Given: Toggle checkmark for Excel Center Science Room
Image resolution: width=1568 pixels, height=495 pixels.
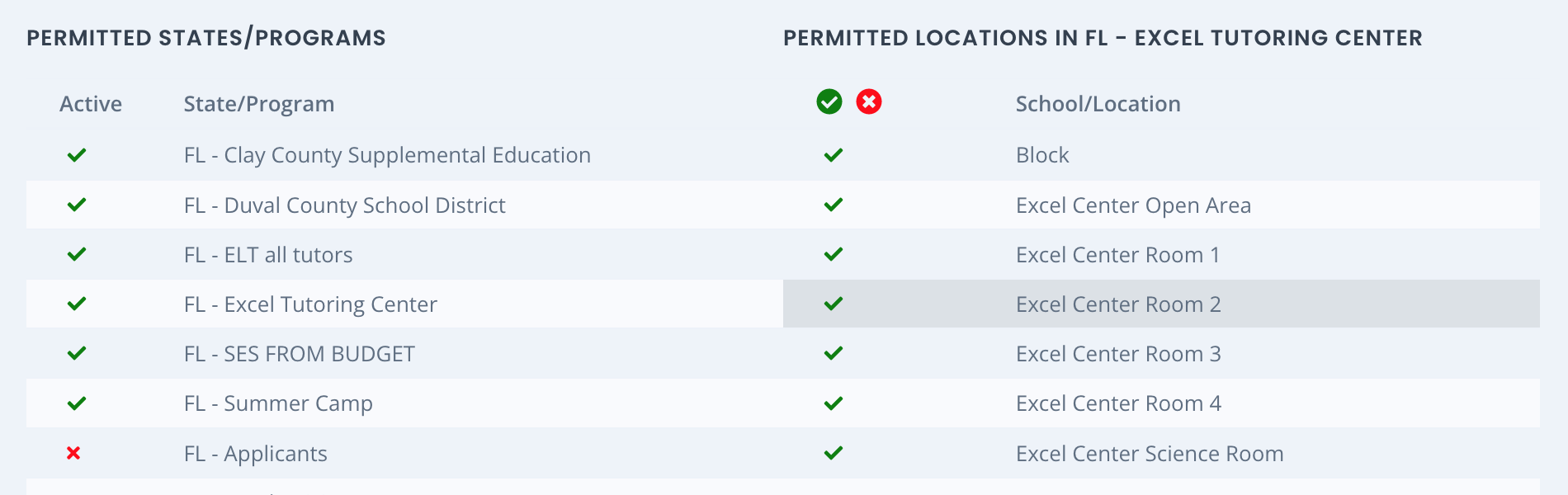Looking at the screenshot, I should (x=834, y=453).
